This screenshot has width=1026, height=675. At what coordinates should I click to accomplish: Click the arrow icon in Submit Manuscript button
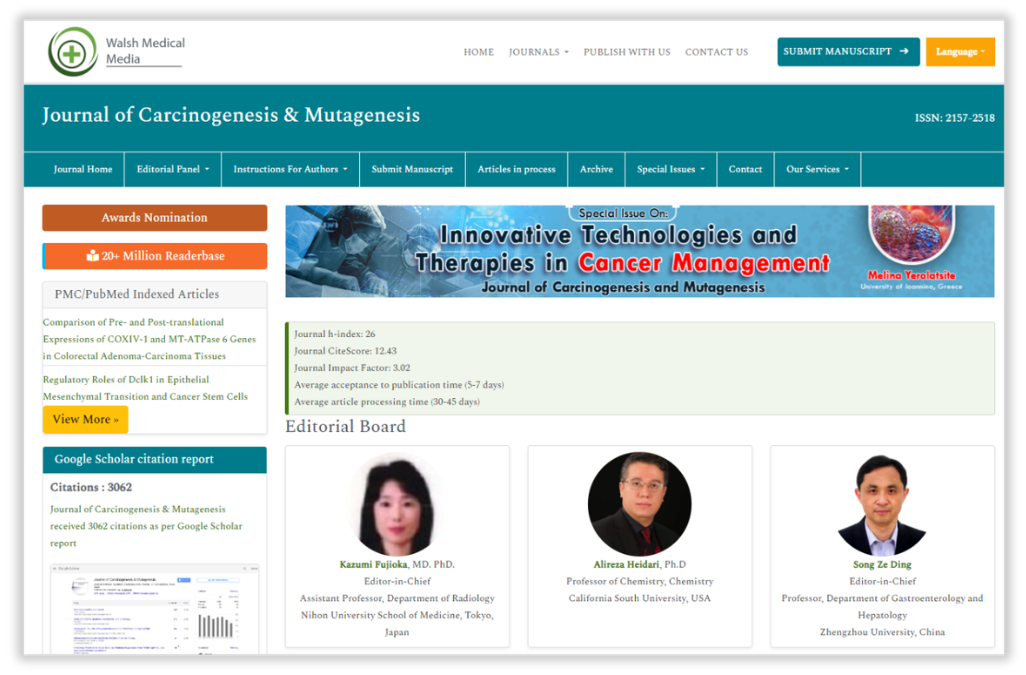click(x=903, y=52)
